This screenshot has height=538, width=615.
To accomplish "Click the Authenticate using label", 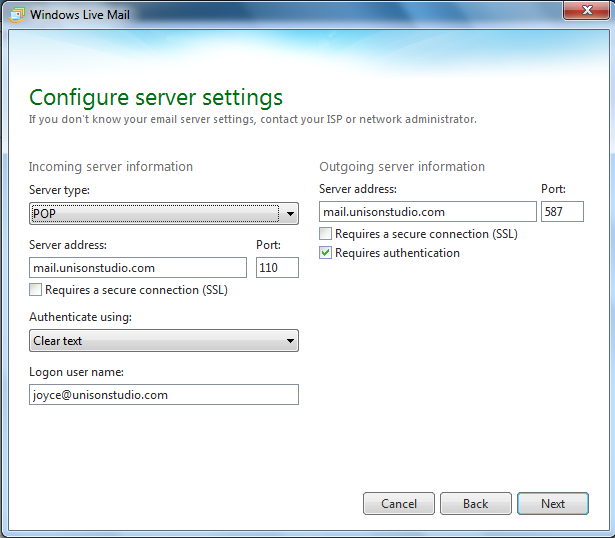I will click(x=80, y=317).
